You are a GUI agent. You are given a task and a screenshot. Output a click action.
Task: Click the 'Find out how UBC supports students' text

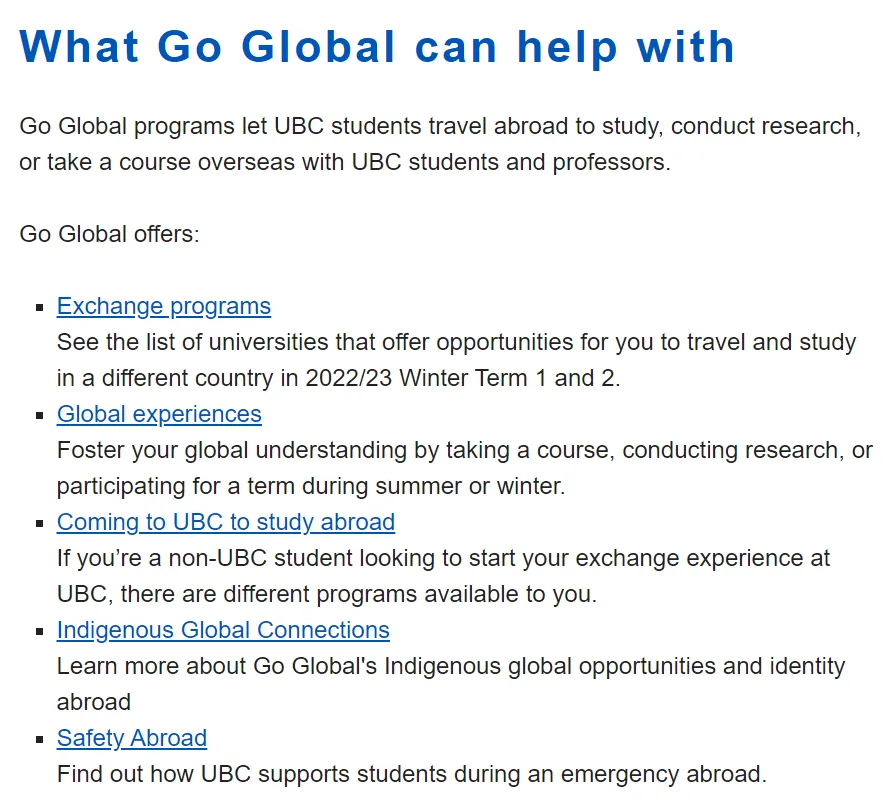pyautogui.click(x=411, y=774)
